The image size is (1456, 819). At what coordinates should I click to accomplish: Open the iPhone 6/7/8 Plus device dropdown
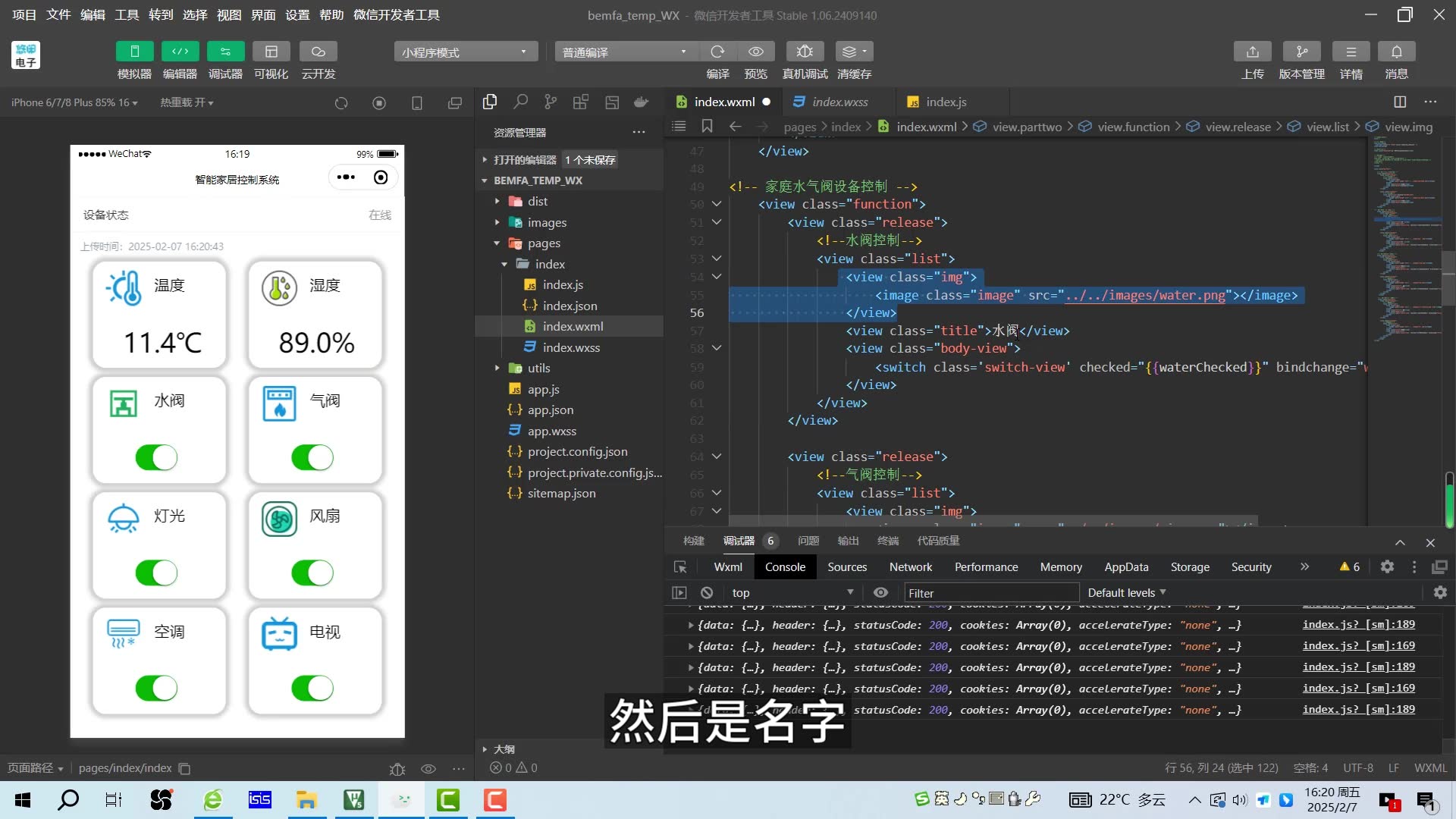(74, 102)
